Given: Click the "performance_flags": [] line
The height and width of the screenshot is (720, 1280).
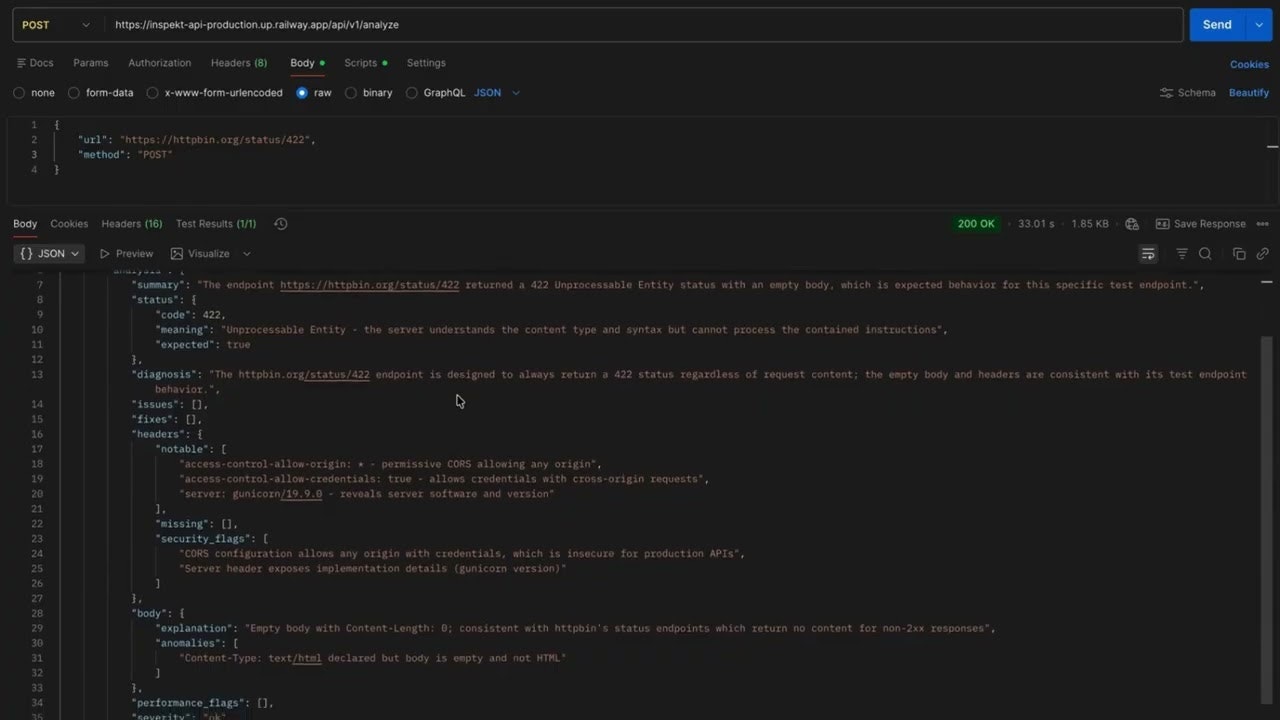Looking at the screenshot, I should 202,703.
